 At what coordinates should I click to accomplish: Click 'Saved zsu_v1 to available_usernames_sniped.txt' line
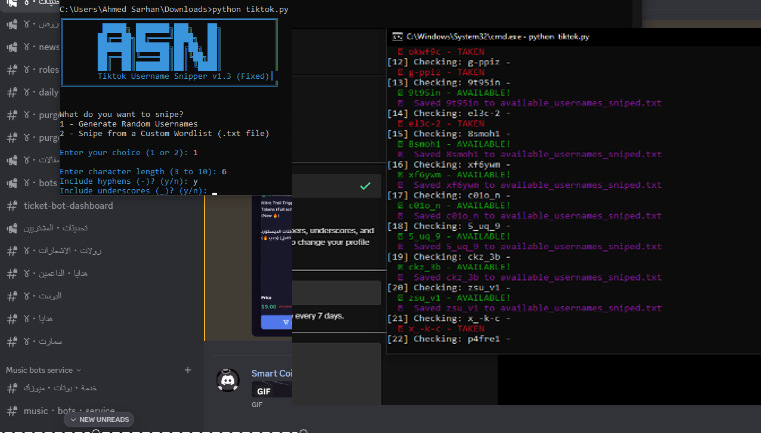tap(530, 308)
